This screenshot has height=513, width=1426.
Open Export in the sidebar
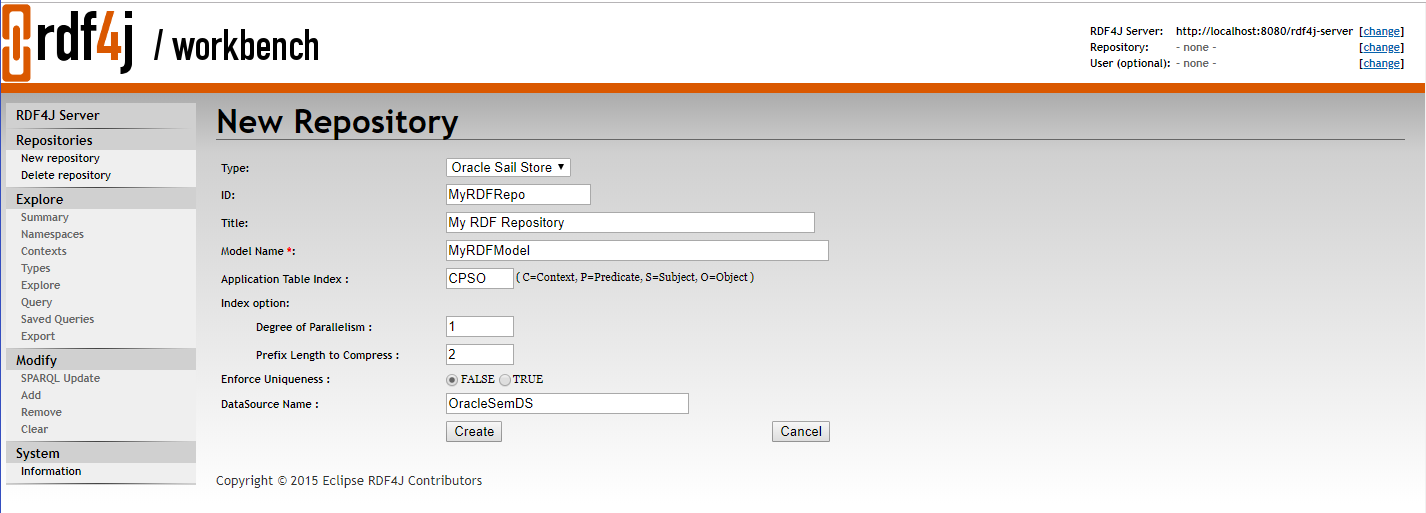pos(38,336)
